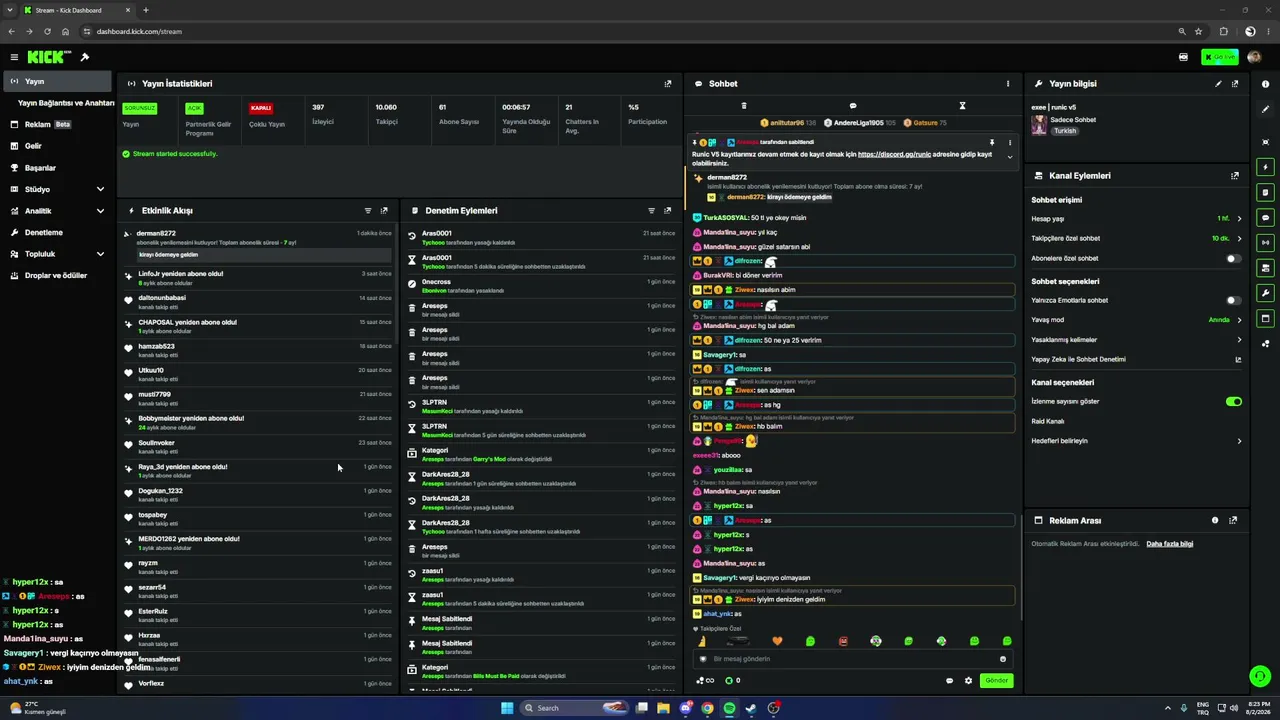The width and height of the screenshot is (1280, 720).
Task: Pop out the Denetim Eylemleri panel
Action: coord(668,211)
